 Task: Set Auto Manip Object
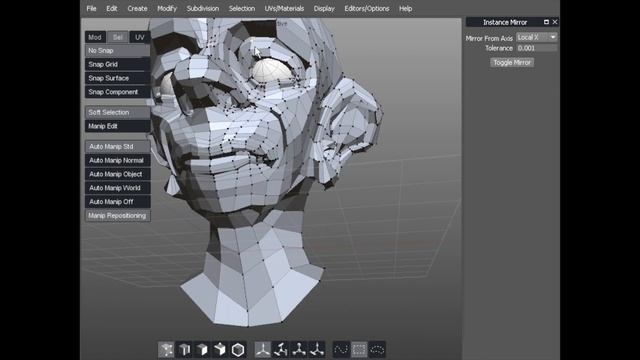[118, 174]
